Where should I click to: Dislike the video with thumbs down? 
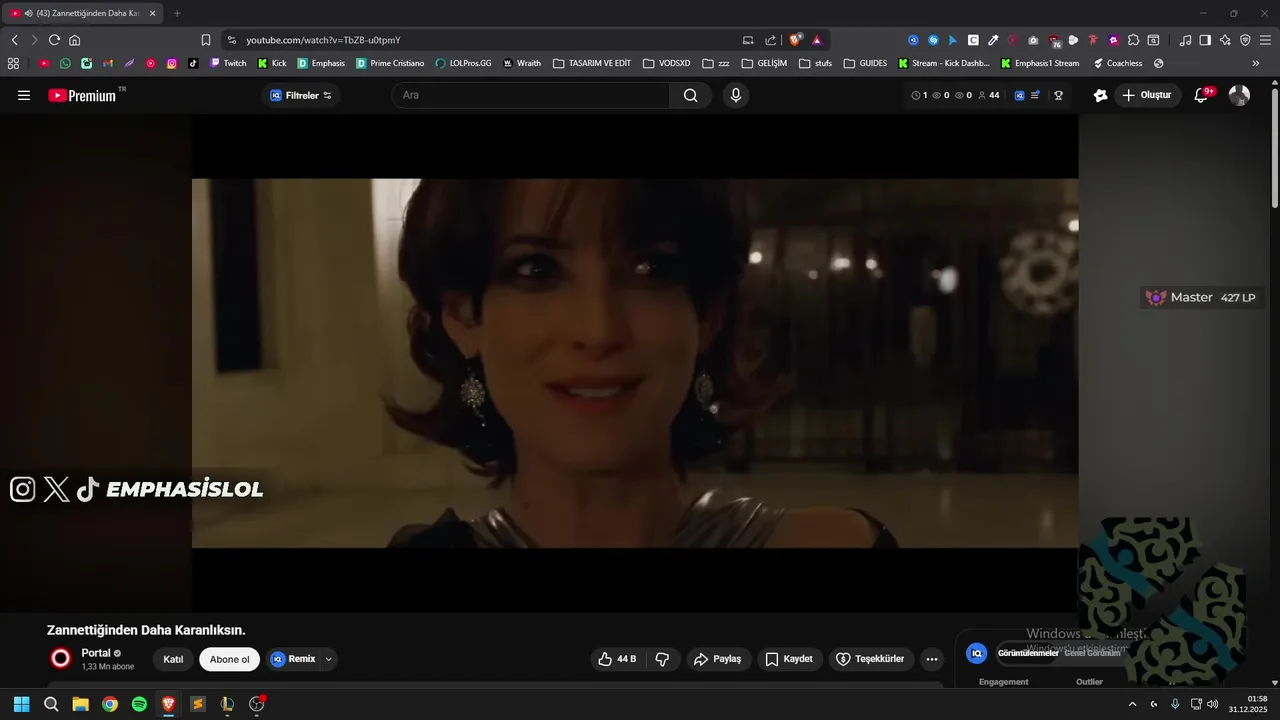(x=662, y=659)
